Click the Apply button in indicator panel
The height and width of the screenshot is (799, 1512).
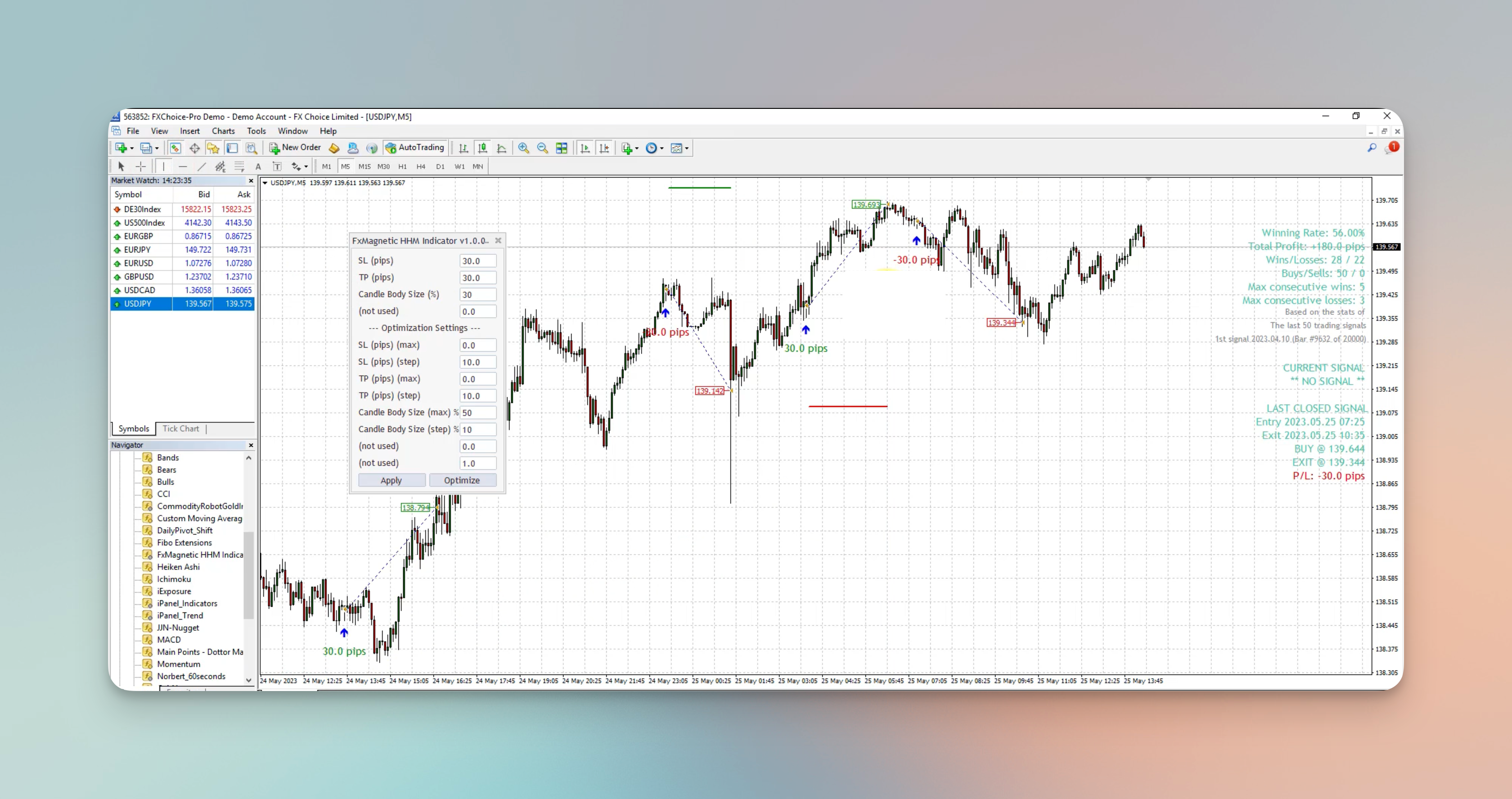[391, 480]
